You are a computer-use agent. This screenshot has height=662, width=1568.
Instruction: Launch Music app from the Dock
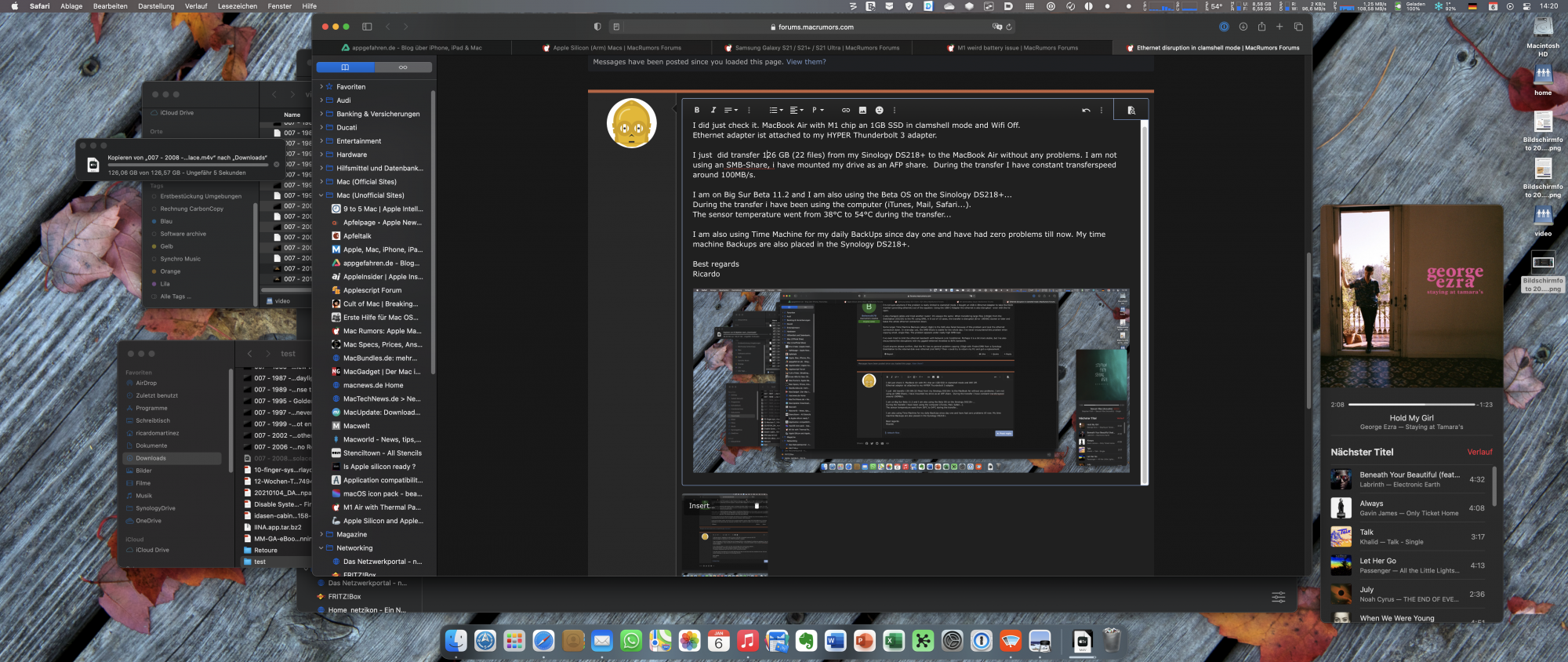pyautogui.click(x=748, y=641)
